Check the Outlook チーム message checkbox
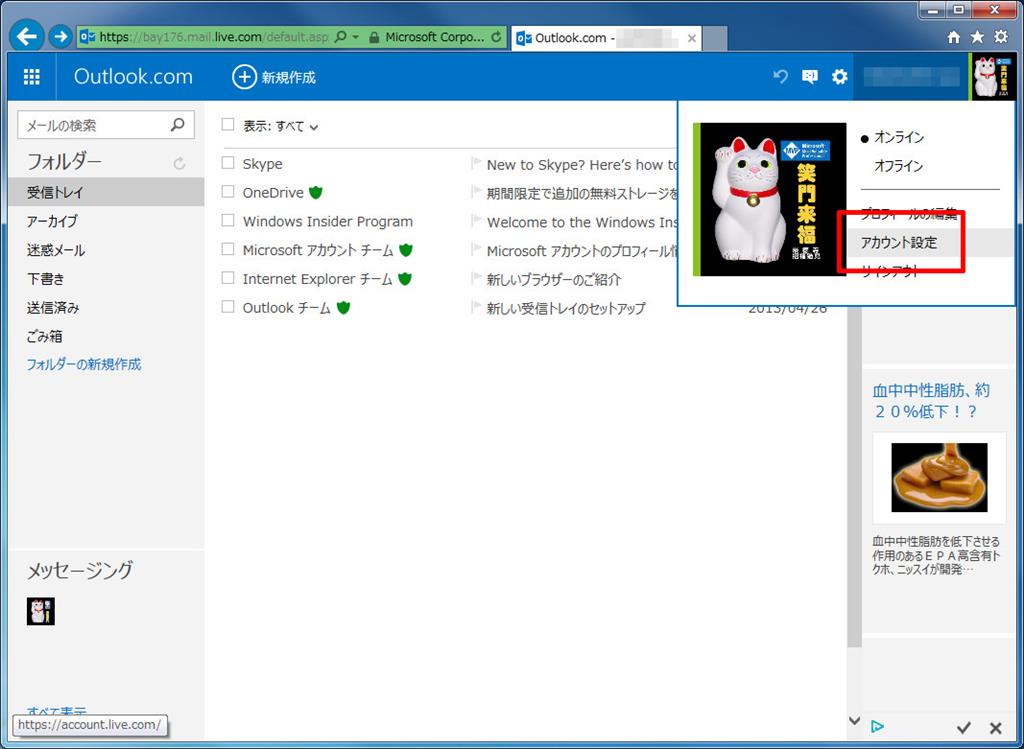Screen dimensions: 1024x749 tap(228, 306)
